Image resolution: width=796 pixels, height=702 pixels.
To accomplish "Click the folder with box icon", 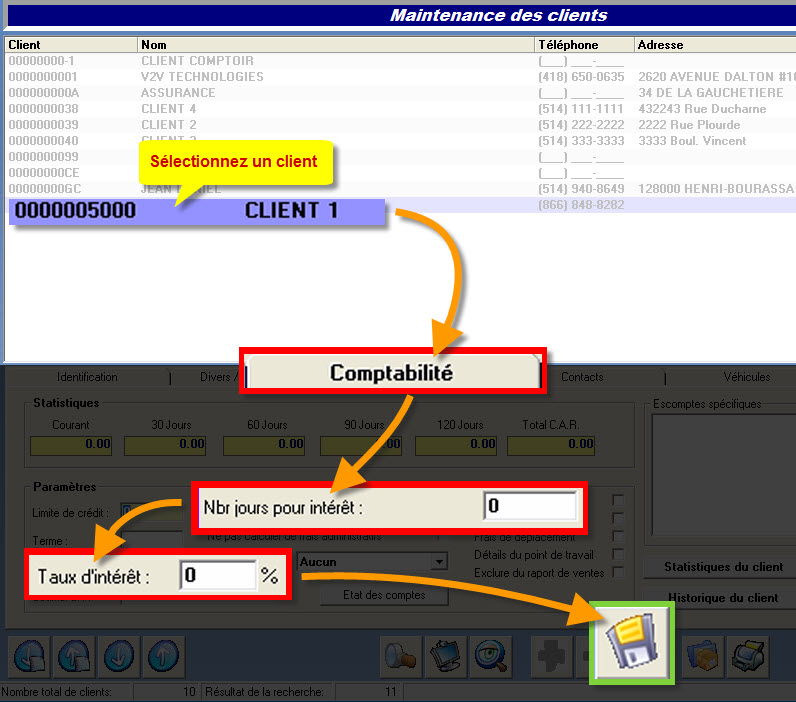I will click(703, 656).
